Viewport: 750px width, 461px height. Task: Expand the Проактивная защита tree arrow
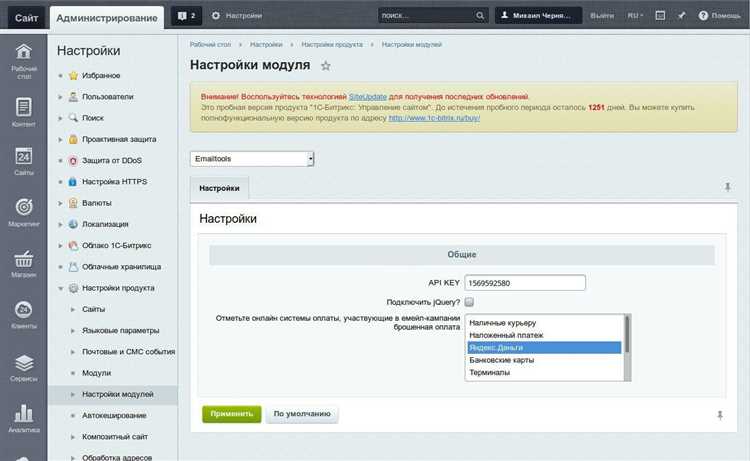point(60,140)
